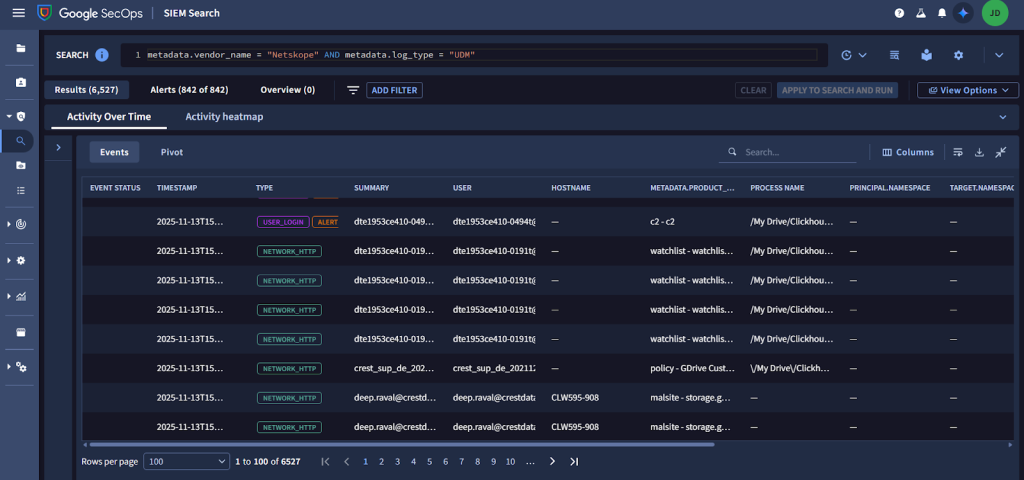Viewport: 1024px width, 480px height.
Task: Select the Events view tab
Action: point(114,152)
